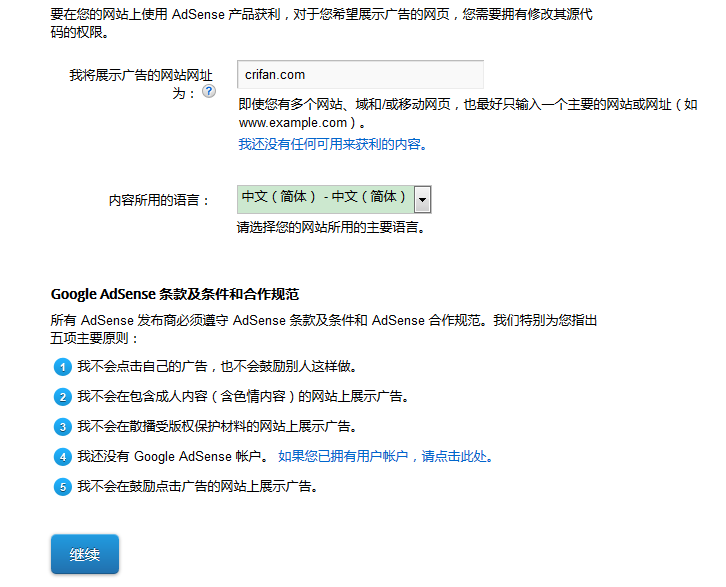Image resolution: width=726 pixels, height=587 pixels.
Task: Click hint text with www.example.com
Action: 468,113
